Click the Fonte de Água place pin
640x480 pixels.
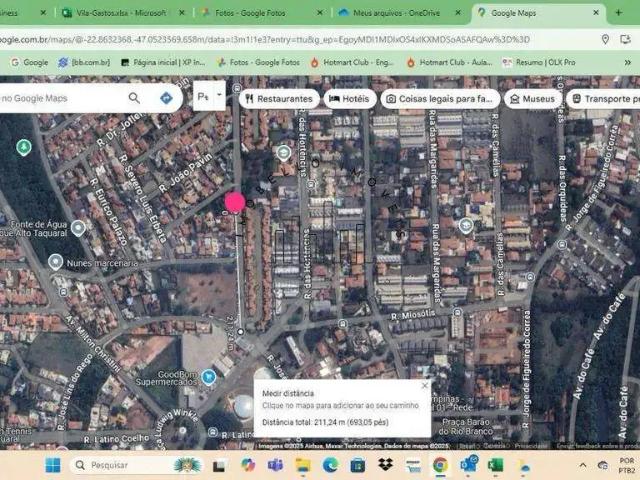pyautogui.click(x=78, y=228)
